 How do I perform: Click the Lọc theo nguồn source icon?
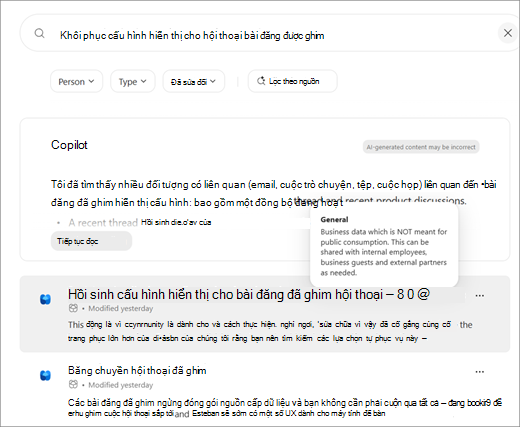261,81
